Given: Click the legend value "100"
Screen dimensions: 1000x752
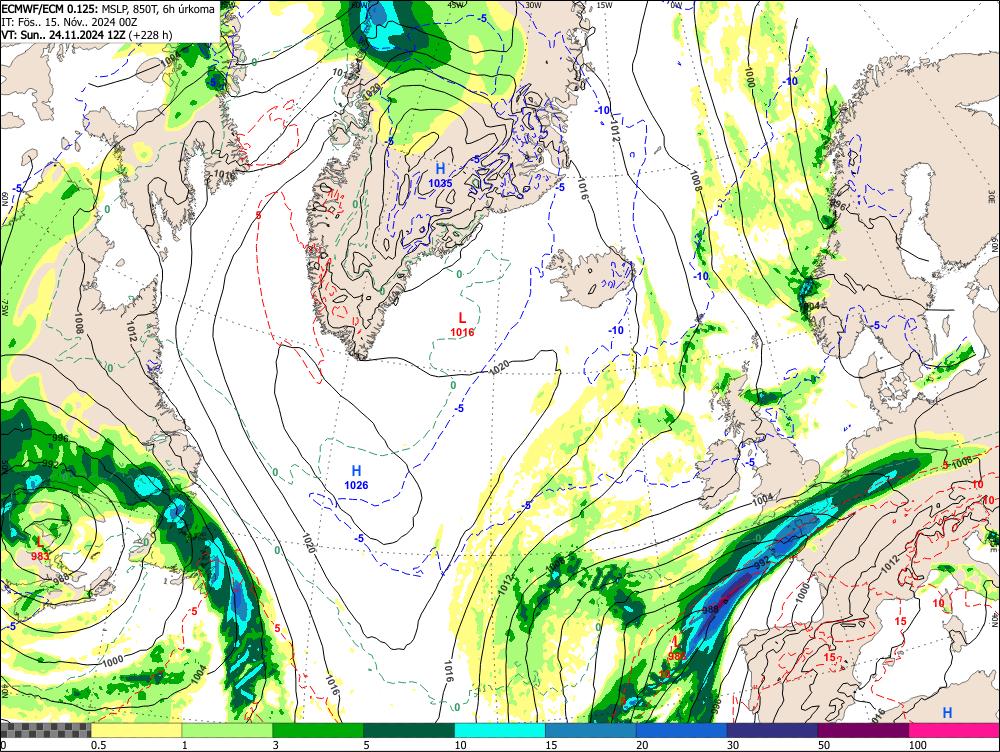Looking at the screenshot, I should tap(918, 745).
